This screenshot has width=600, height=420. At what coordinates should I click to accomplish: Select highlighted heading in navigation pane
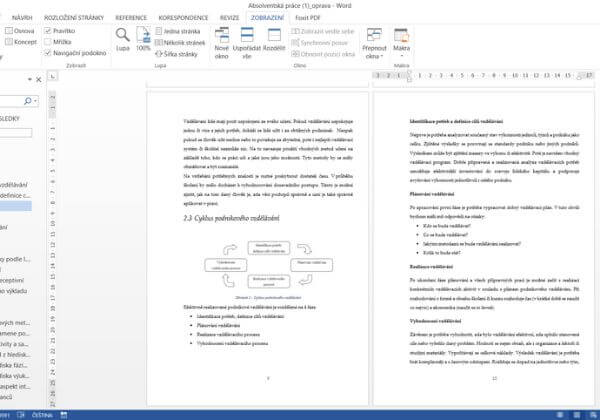click(16, 206)
